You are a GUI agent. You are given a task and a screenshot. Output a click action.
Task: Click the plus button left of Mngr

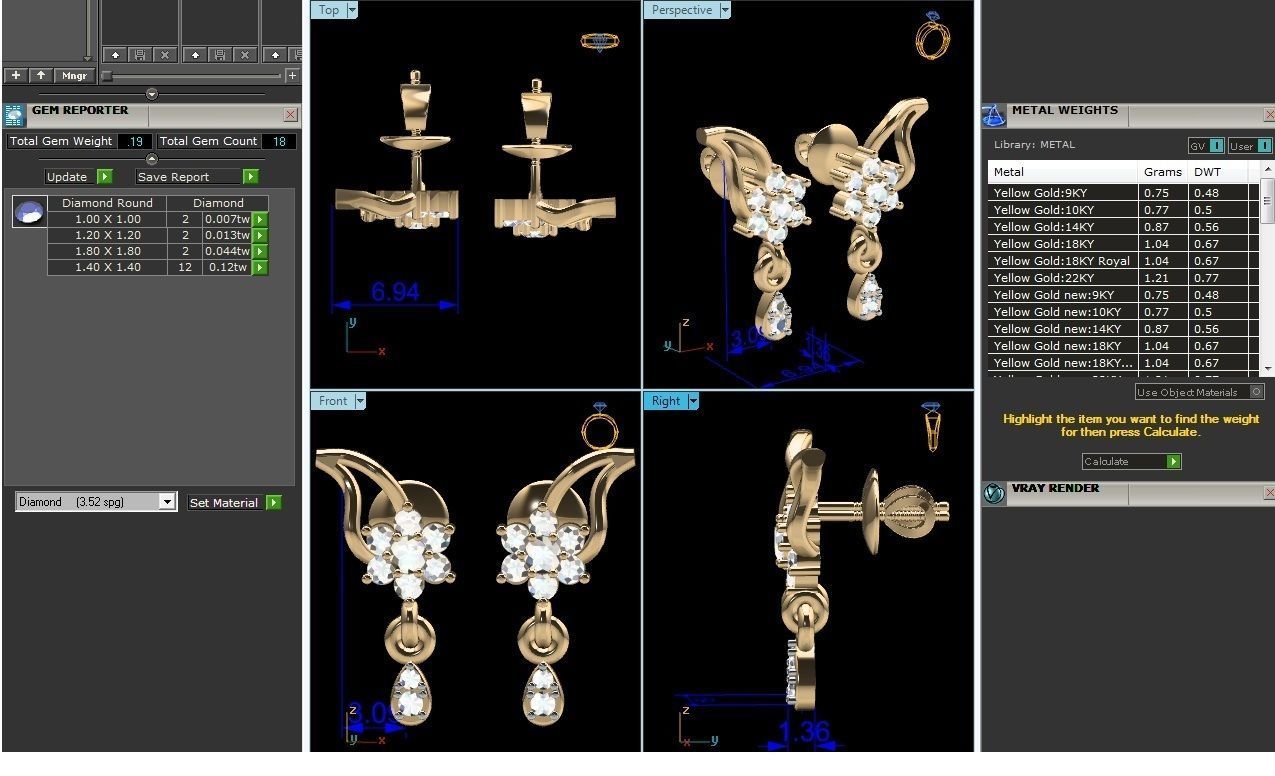[15, 75]
